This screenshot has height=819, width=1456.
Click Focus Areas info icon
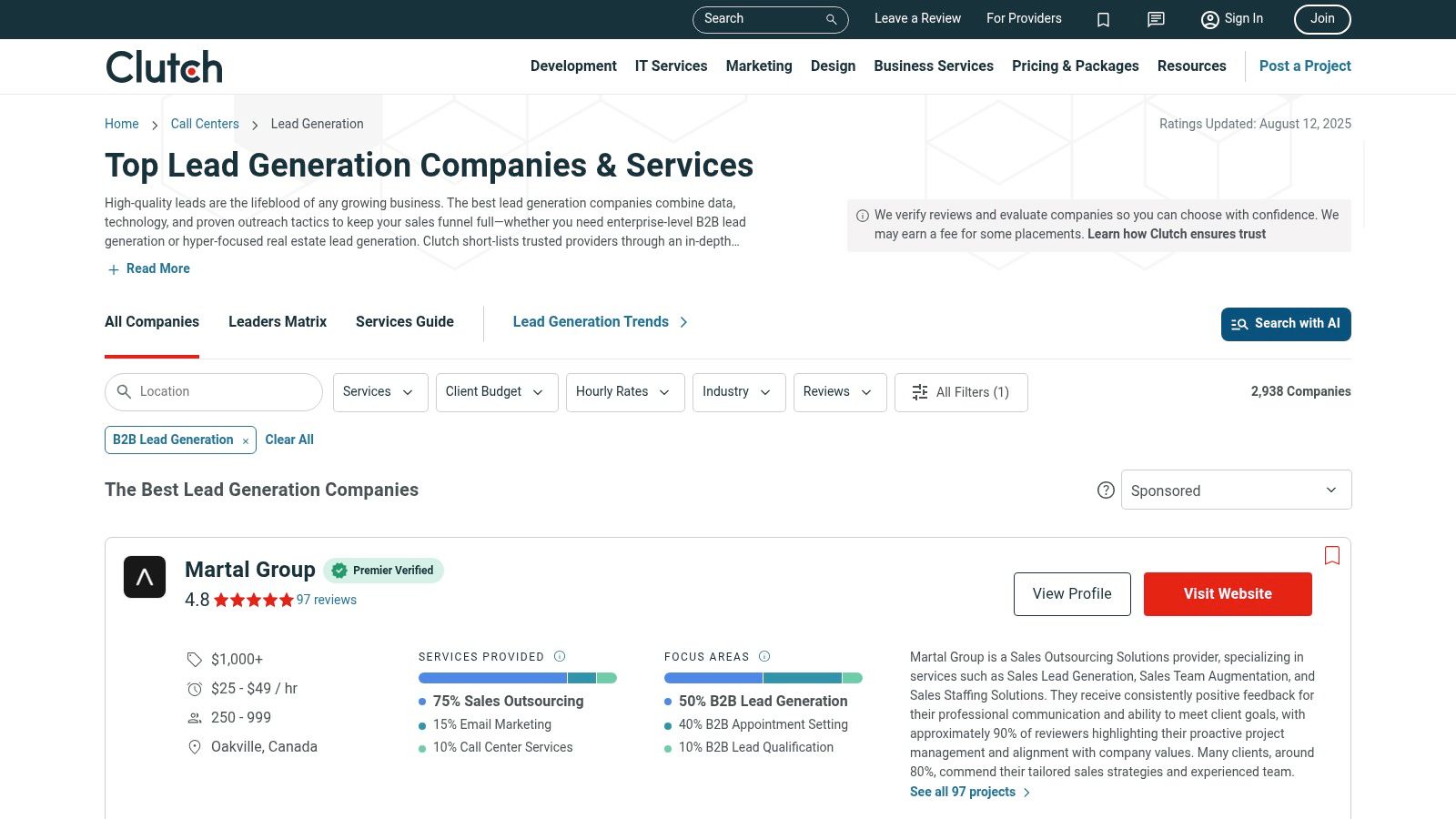click(764, 656)
